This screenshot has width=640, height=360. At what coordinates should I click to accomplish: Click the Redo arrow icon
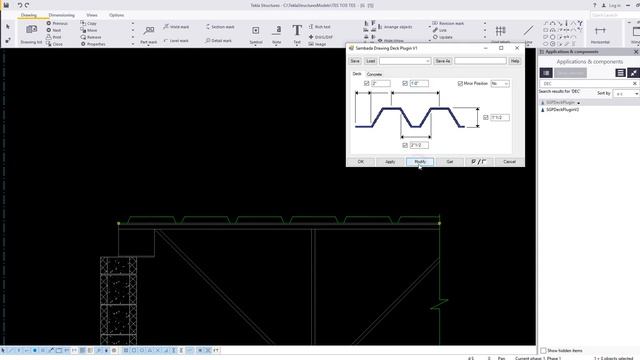click(x=27, y=5)
